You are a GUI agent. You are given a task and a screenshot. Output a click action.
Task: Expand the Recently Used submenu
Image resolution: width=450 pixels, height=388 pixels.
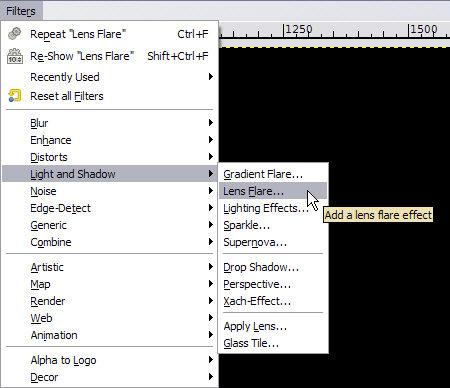[x=110, y=77]
